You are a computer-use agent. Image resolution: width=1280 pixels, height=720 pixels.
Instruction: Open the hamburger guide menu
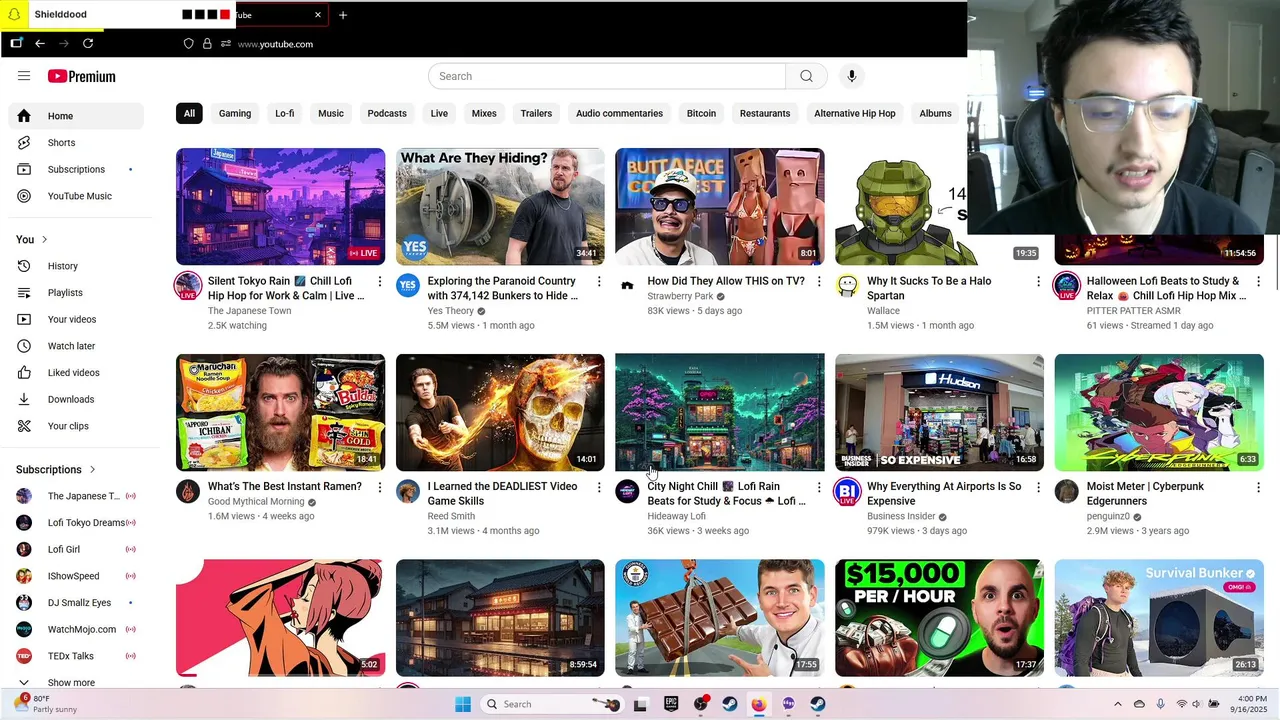(24, 76)
